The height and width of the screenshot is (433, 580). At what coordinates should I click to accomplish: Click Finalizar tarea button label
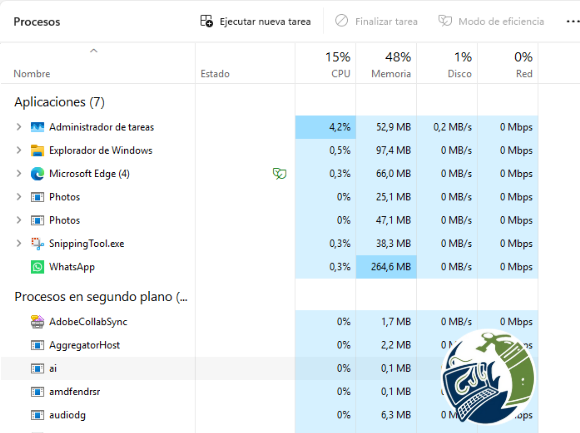[x=386, y=21]
